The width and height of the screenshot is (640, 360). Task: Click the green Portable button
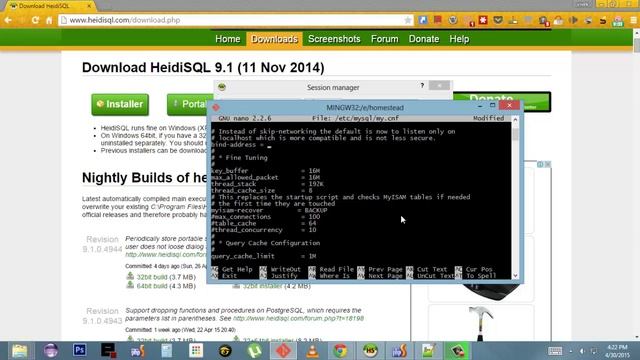190,104
